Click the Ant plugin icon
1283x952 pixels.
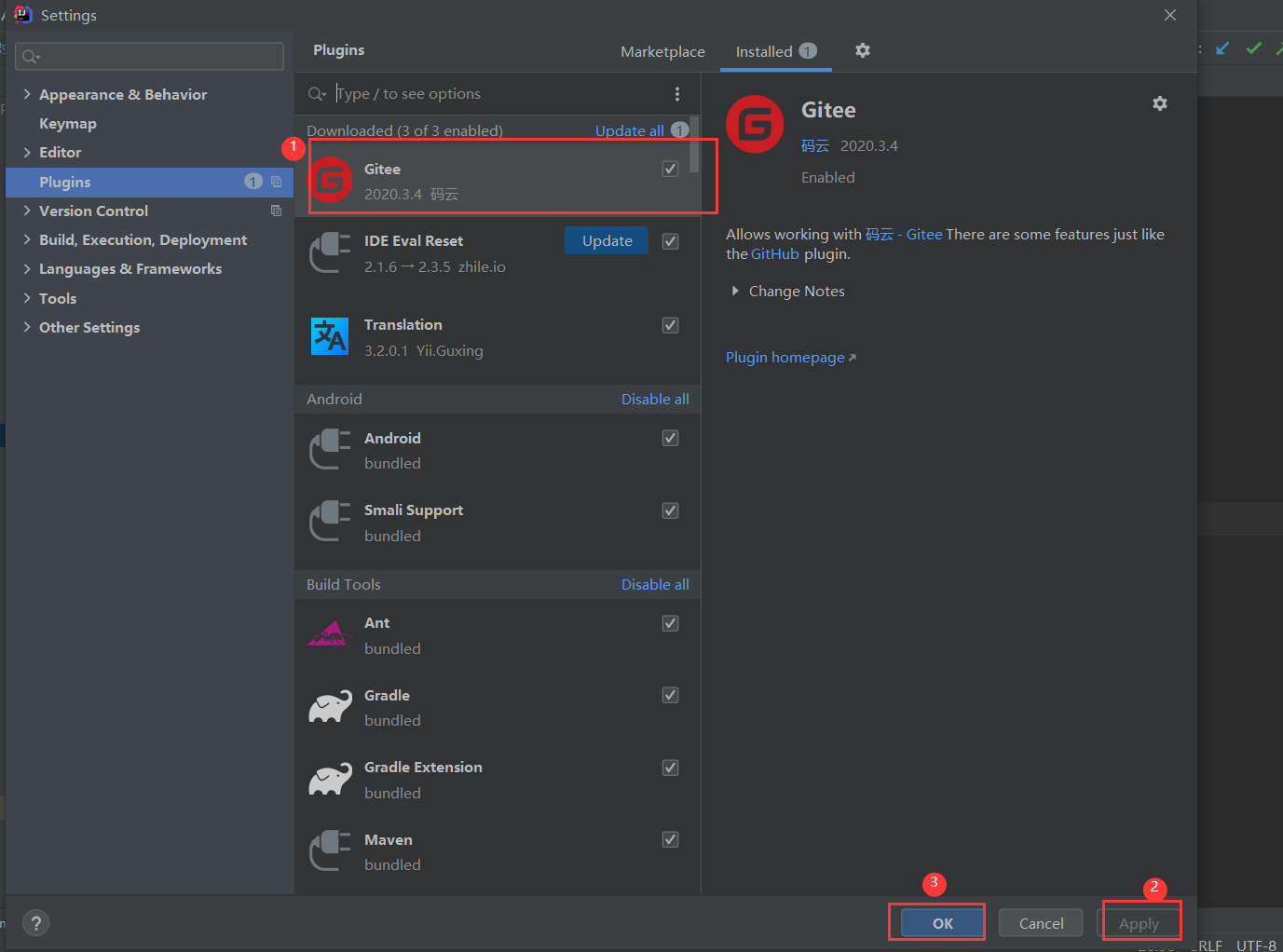coord(327,633)
